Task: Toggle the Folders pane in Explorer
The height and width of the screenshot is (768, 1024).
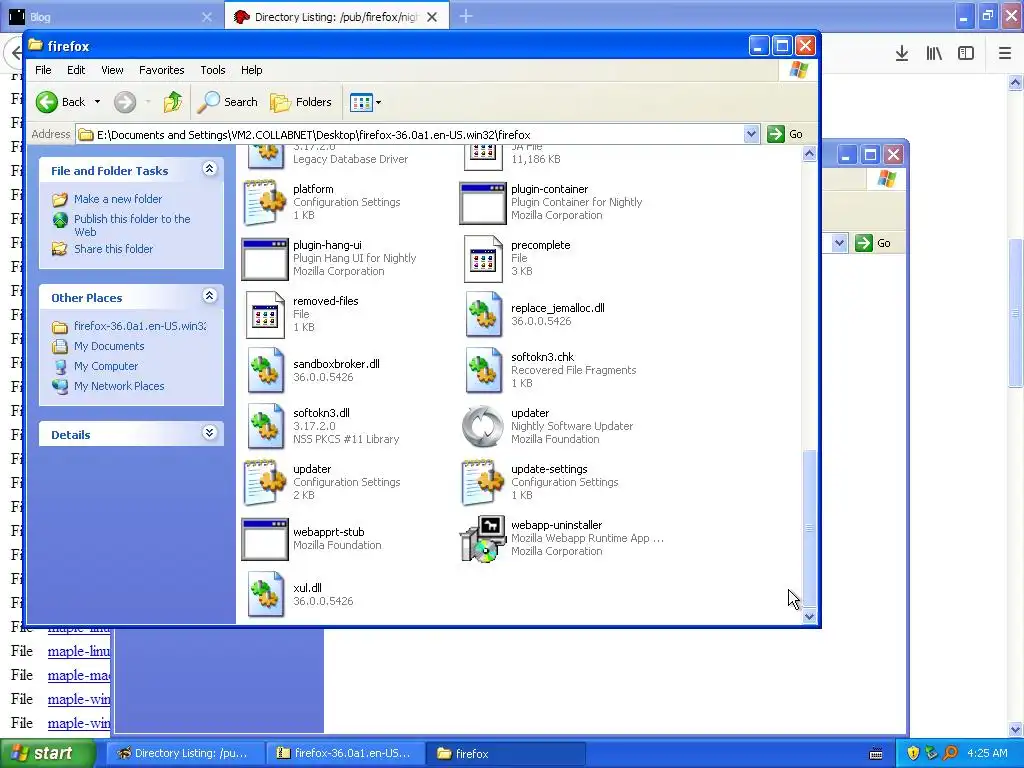Action: point(301,102)
